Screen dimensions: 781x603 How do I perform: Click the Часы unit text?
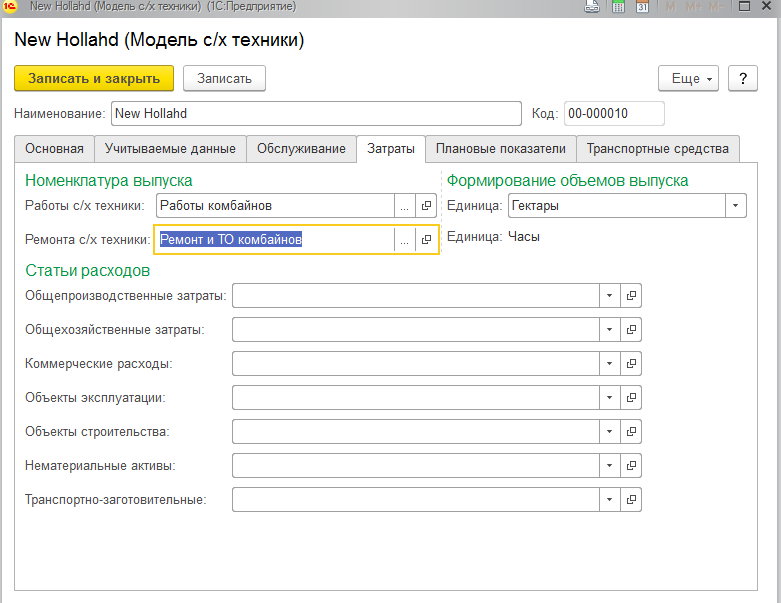[x=523, y=237]
